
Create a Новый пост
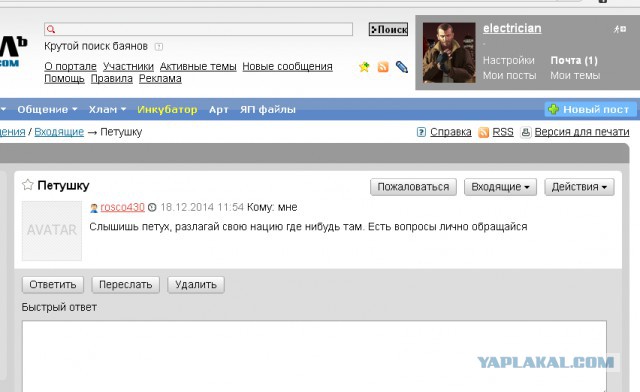tap(591, 109)
